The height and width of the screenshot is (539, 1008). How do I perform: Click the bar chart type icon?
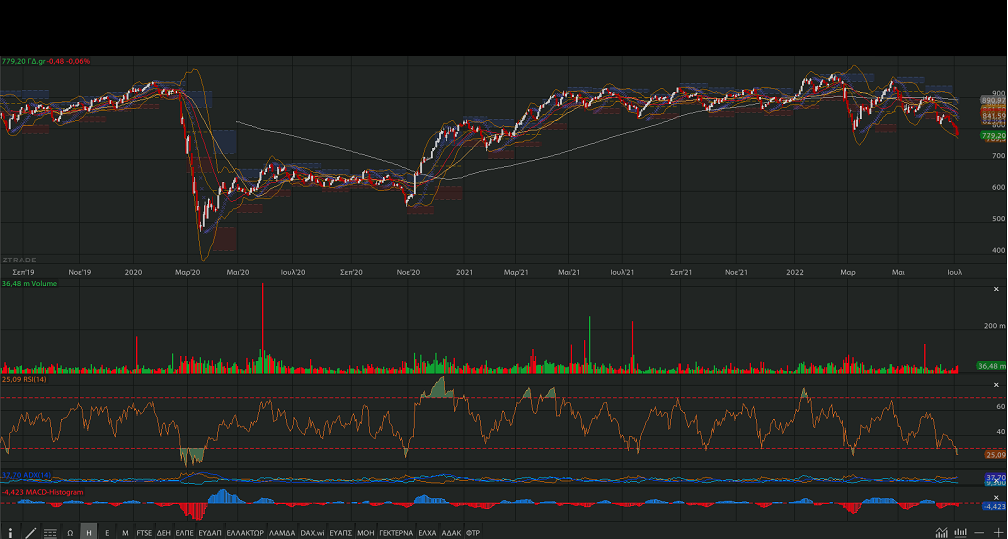click(x=961, y=532)
